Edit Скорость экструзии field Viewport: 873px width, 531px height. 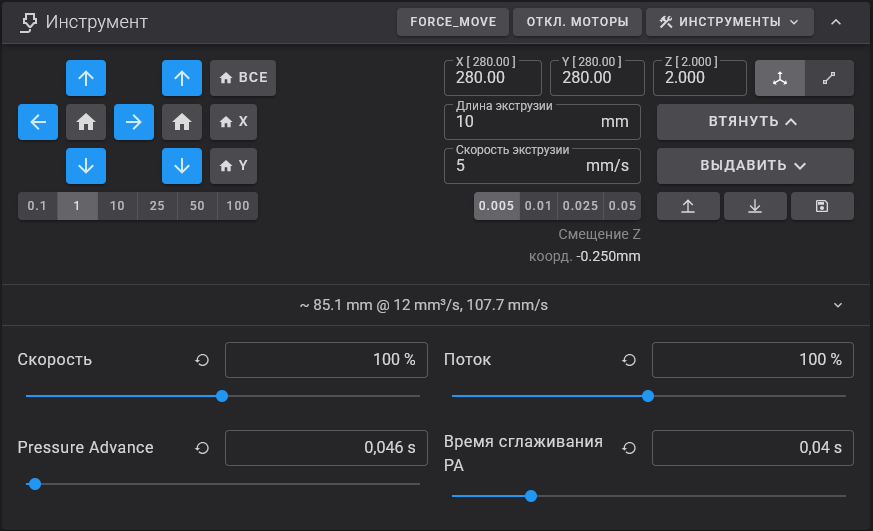[542, 166]
